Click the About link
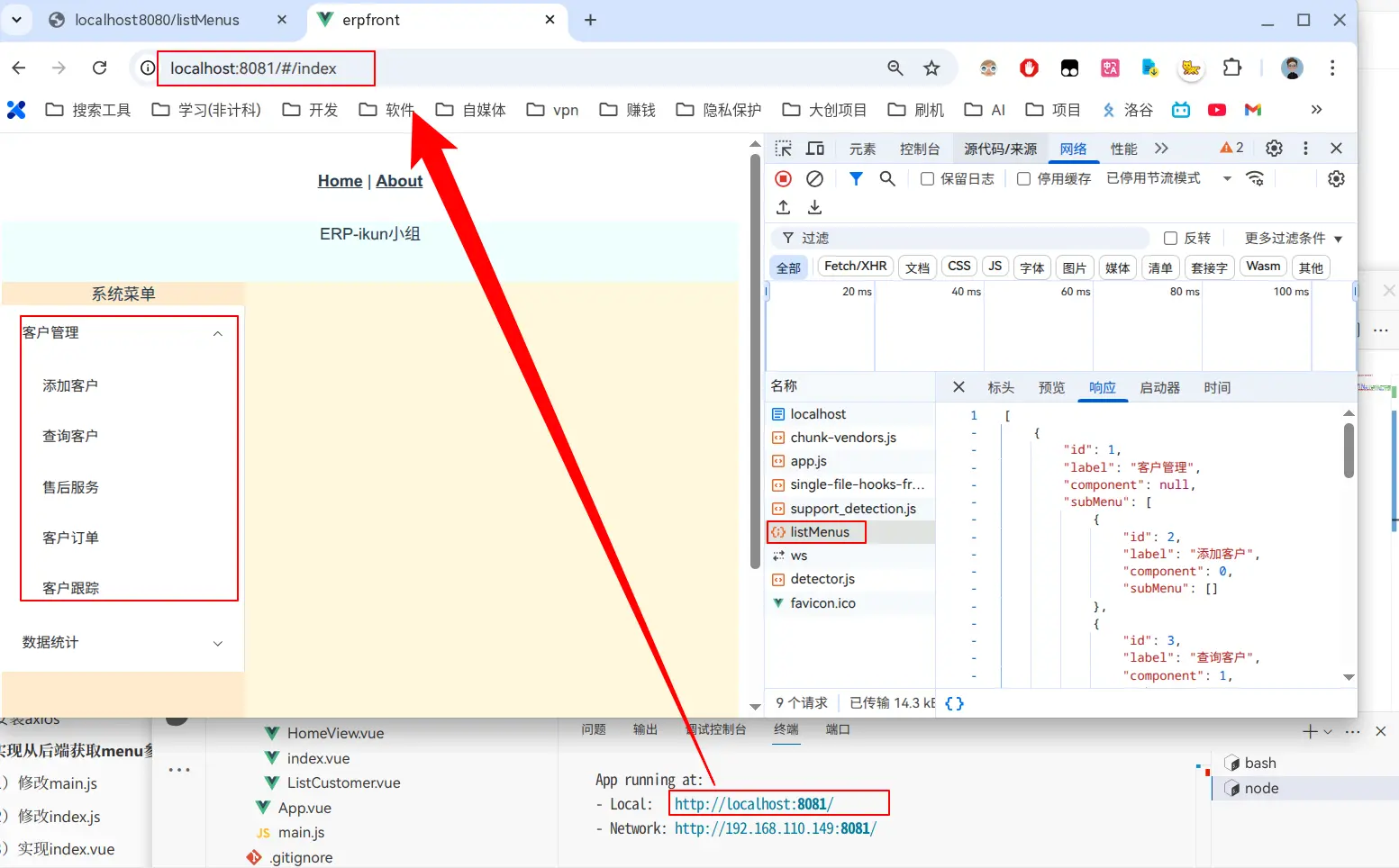 pos(399,181)
